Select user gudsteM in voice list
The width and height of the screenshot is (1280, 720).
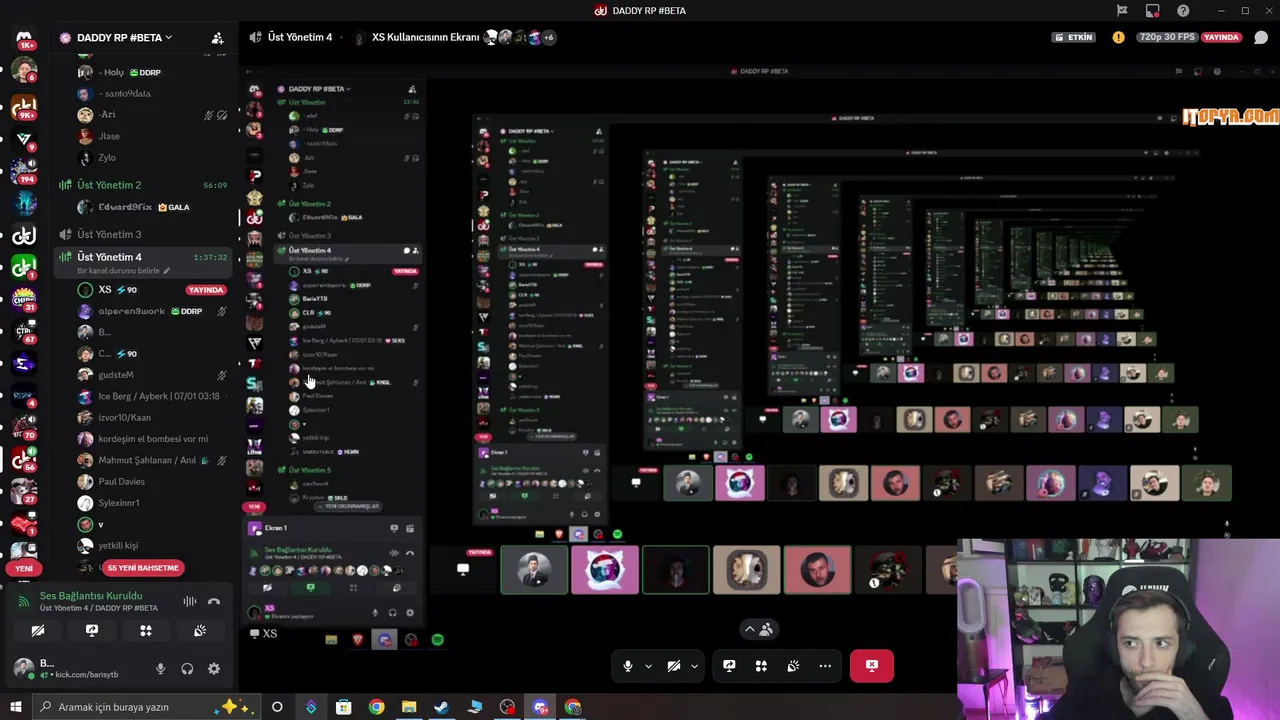coord(150,375)
